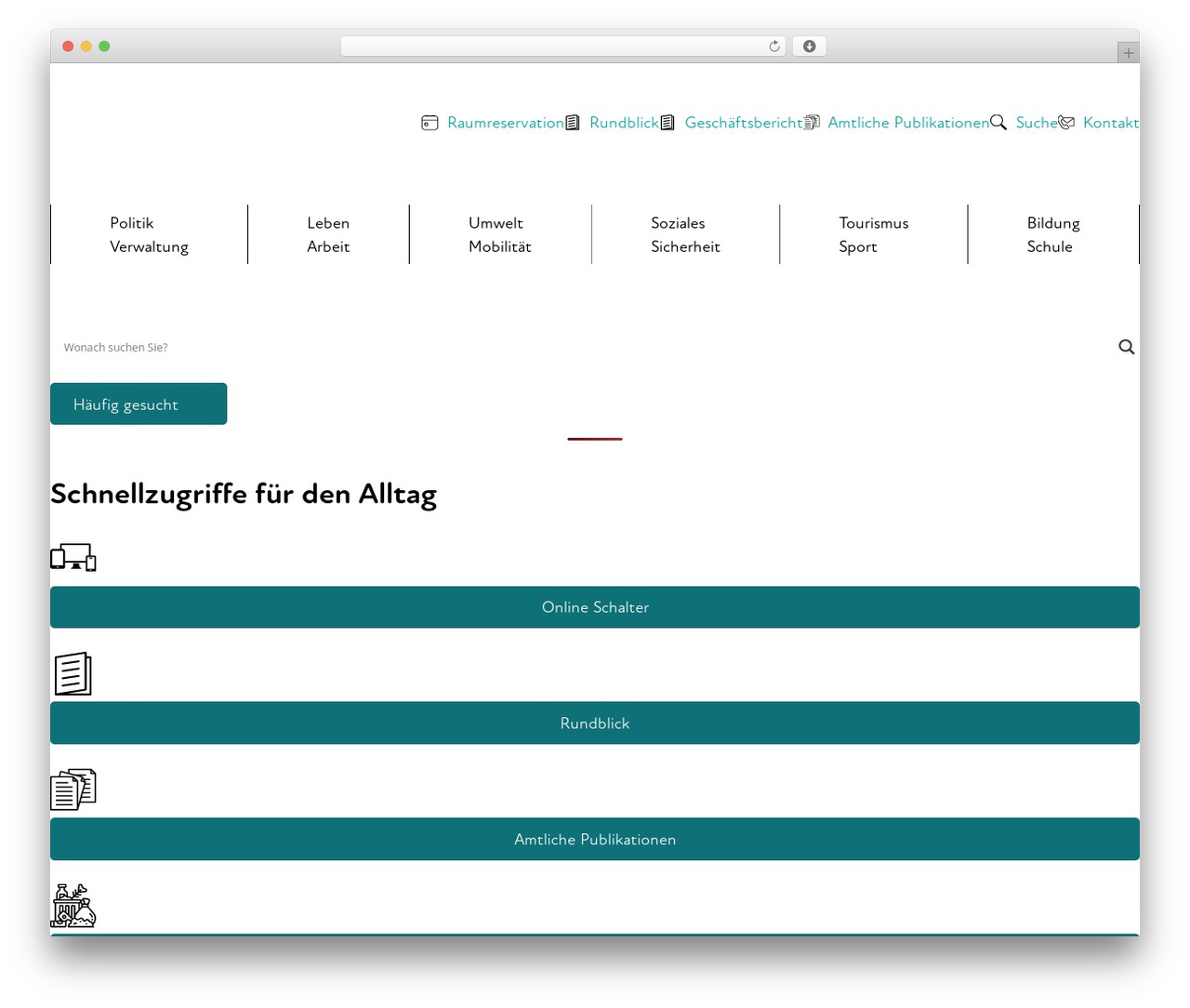Screen dimensions: 1190x1008
Task: Open the Leben Arbeit menu
Action: pyautogui.click(x=328, y=234)
